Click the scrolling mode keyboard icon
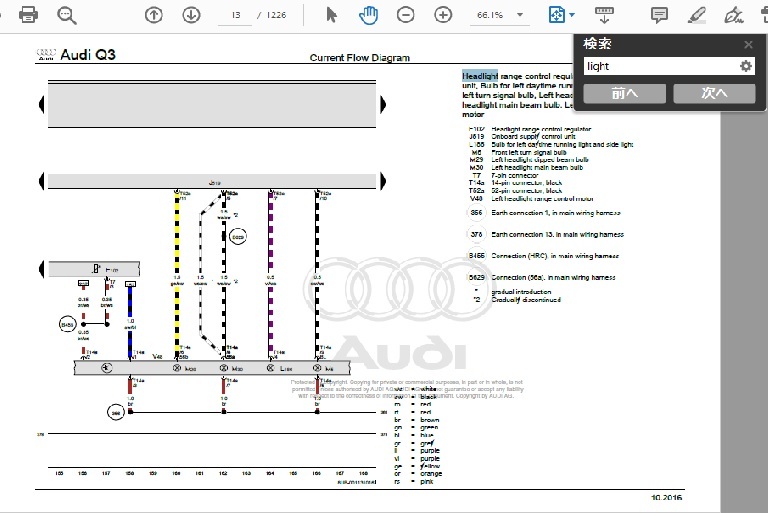 (x=603, y=15)
